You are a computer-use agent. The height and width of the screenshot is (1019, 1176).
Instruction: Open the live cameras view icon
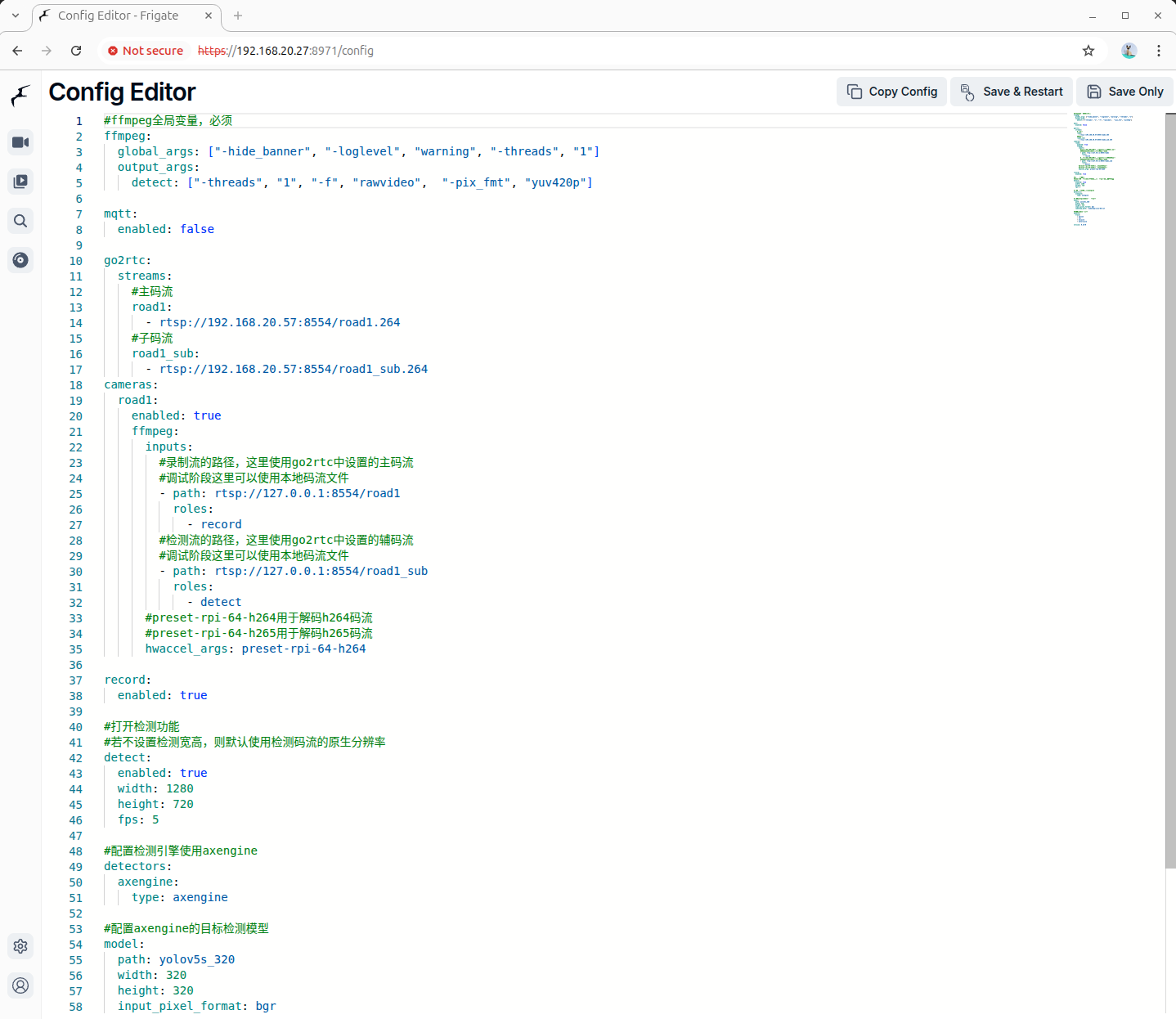coord(20,142)
